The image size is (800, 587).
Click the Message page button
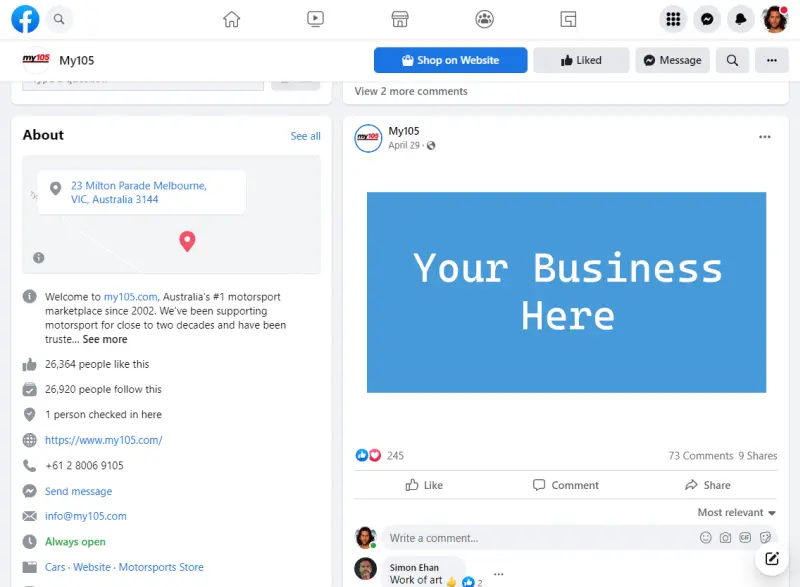coord(672,60)
